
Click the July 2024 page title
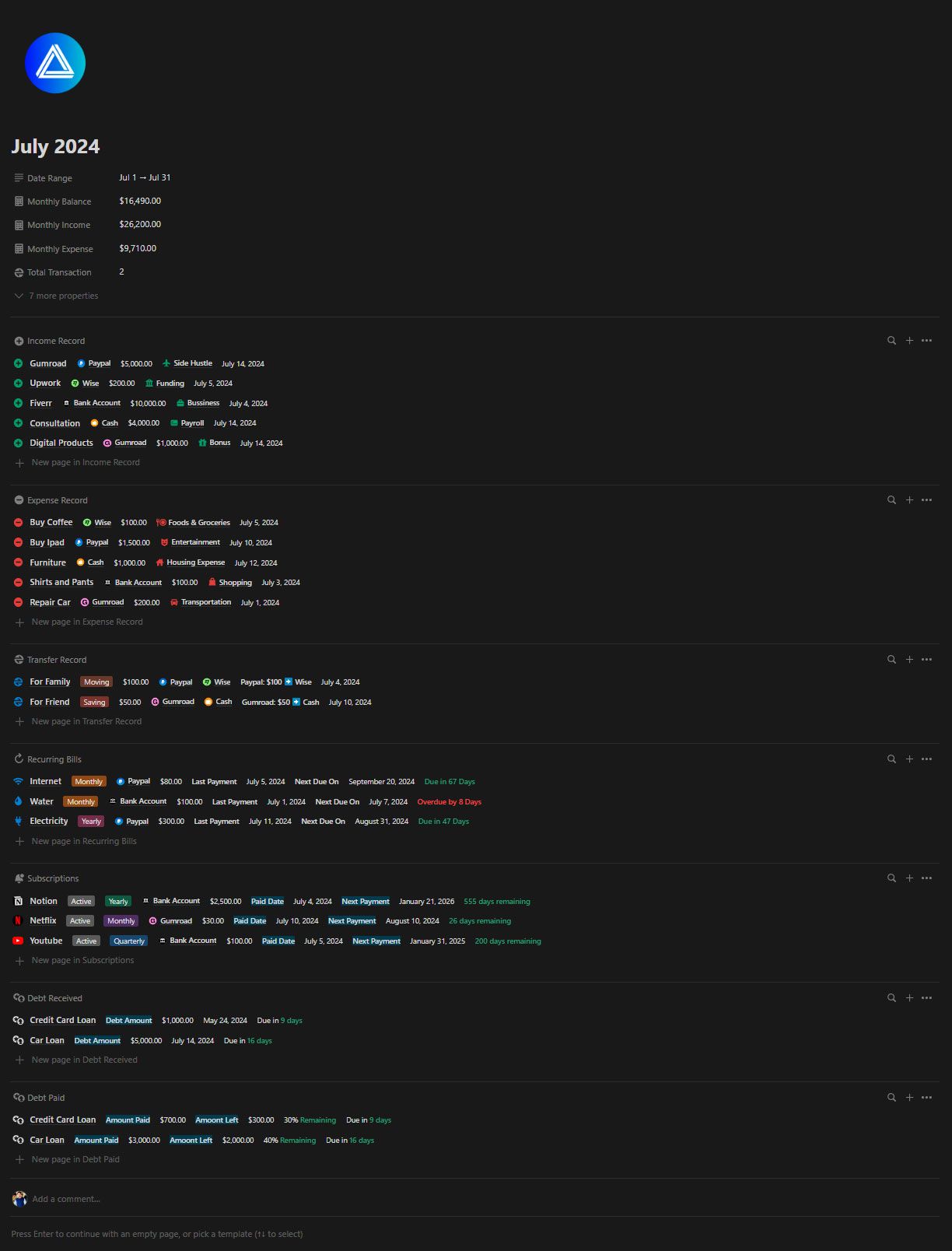pos(55,146)
